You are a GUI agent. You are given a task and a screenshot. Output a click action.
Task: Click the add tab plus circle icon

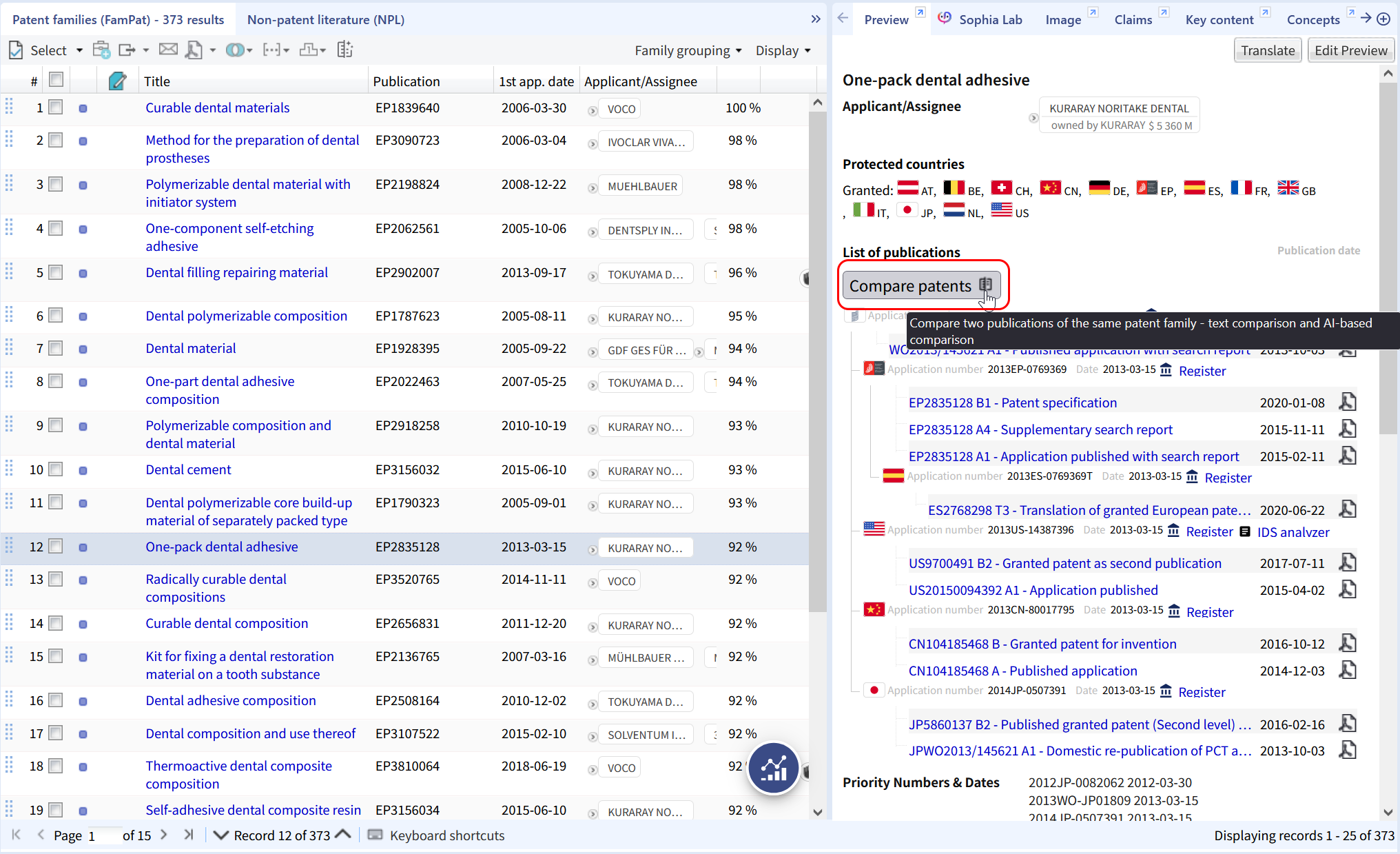[x=1383, y=19]
